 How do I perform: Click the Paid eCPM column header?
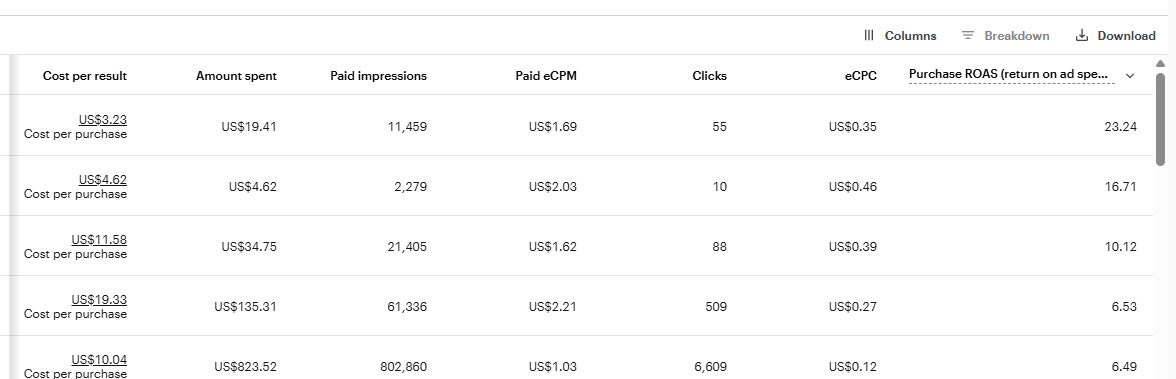tap(546, 75)
